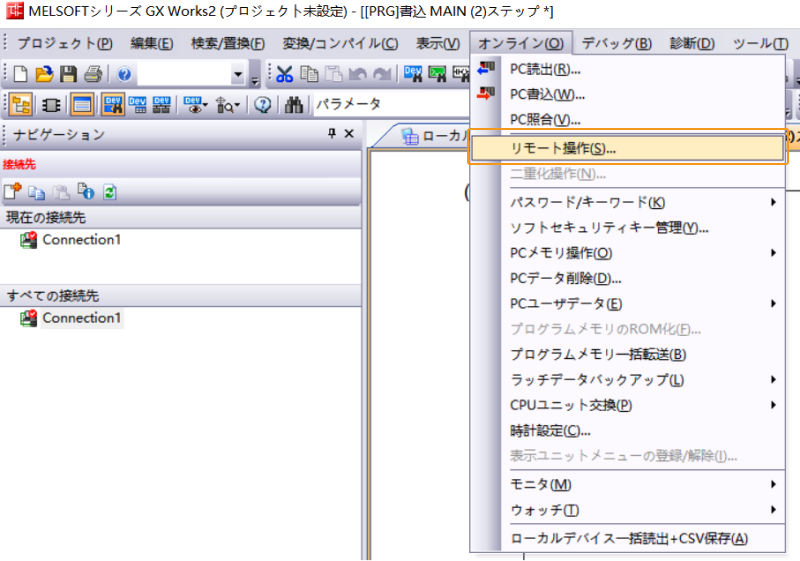The height and width of the screenshot is (561, 800).
Task: Choose PC書込(W)... from the menu
Action: [x=627, y=94]
